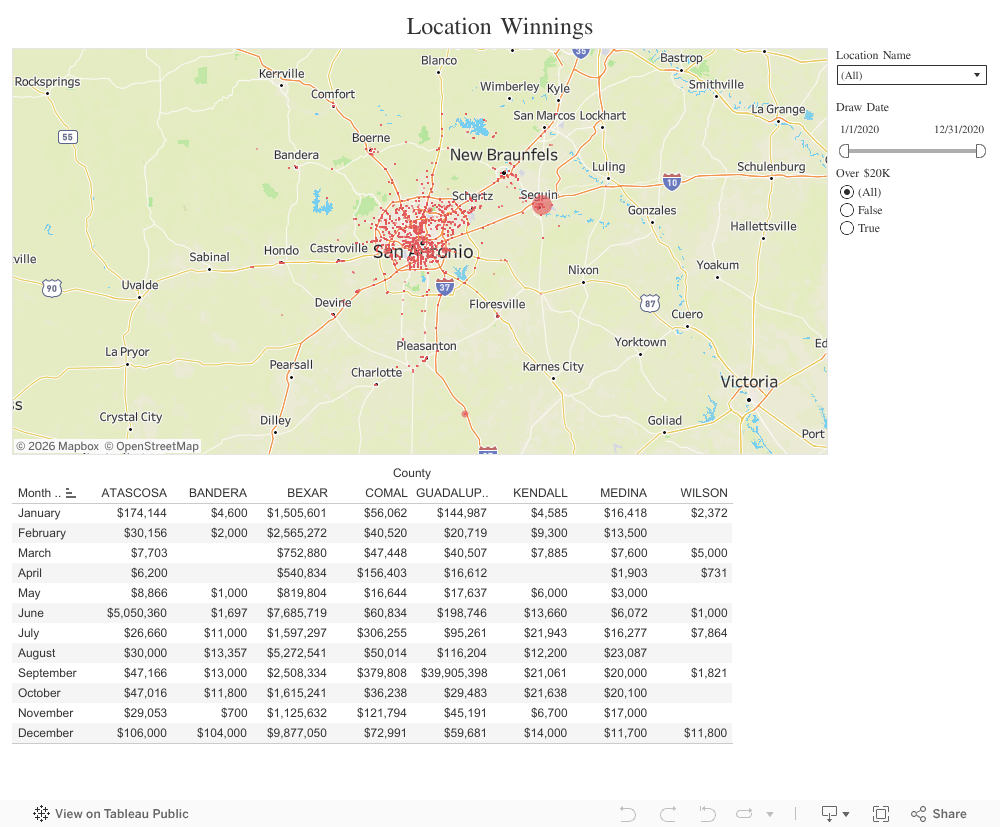Select the (All) radio under Over $20K

point(847,192)
